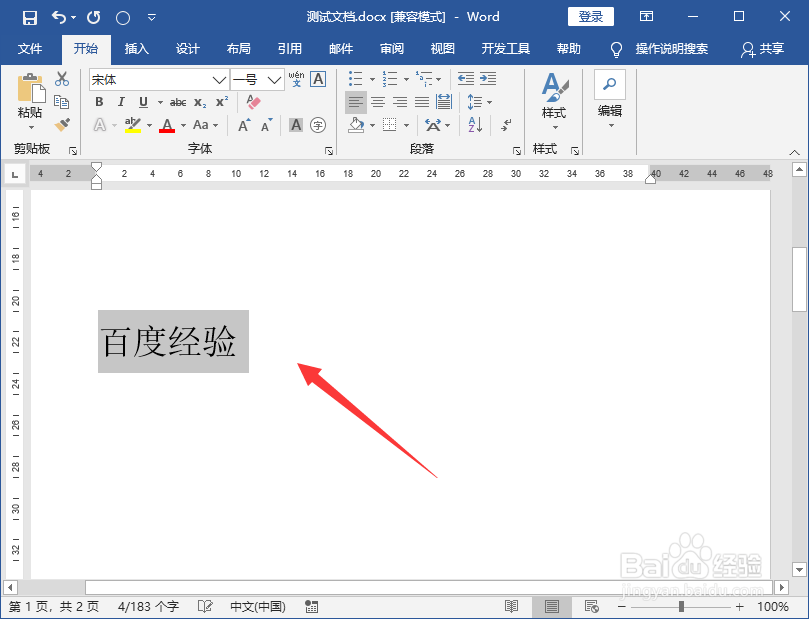Activate the Format Painter brush
The height and width of the screenshot is (619, 809).
[x=62, y=124]
